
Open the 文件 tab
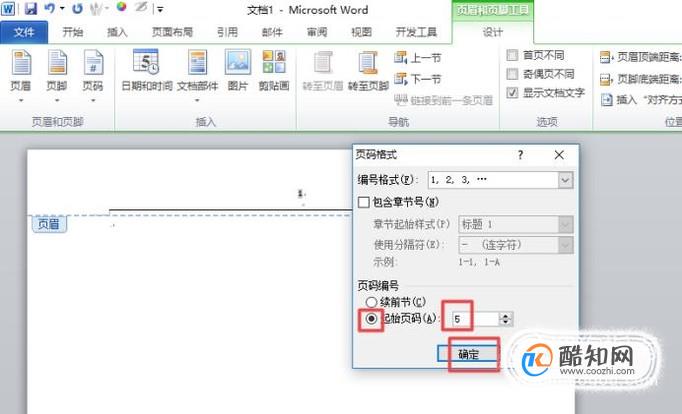click(x=24, y=32)
